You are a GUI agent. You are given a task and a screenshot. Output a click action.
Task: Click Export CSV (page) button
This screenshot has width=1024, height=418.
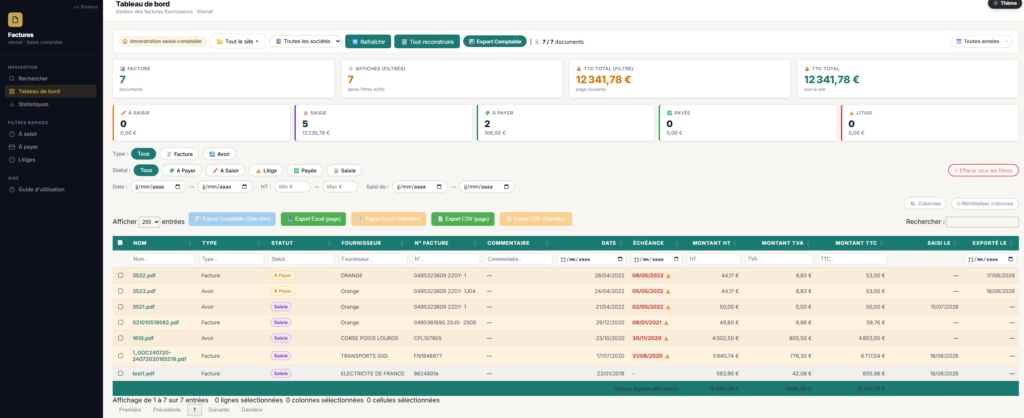pos(463,219)
